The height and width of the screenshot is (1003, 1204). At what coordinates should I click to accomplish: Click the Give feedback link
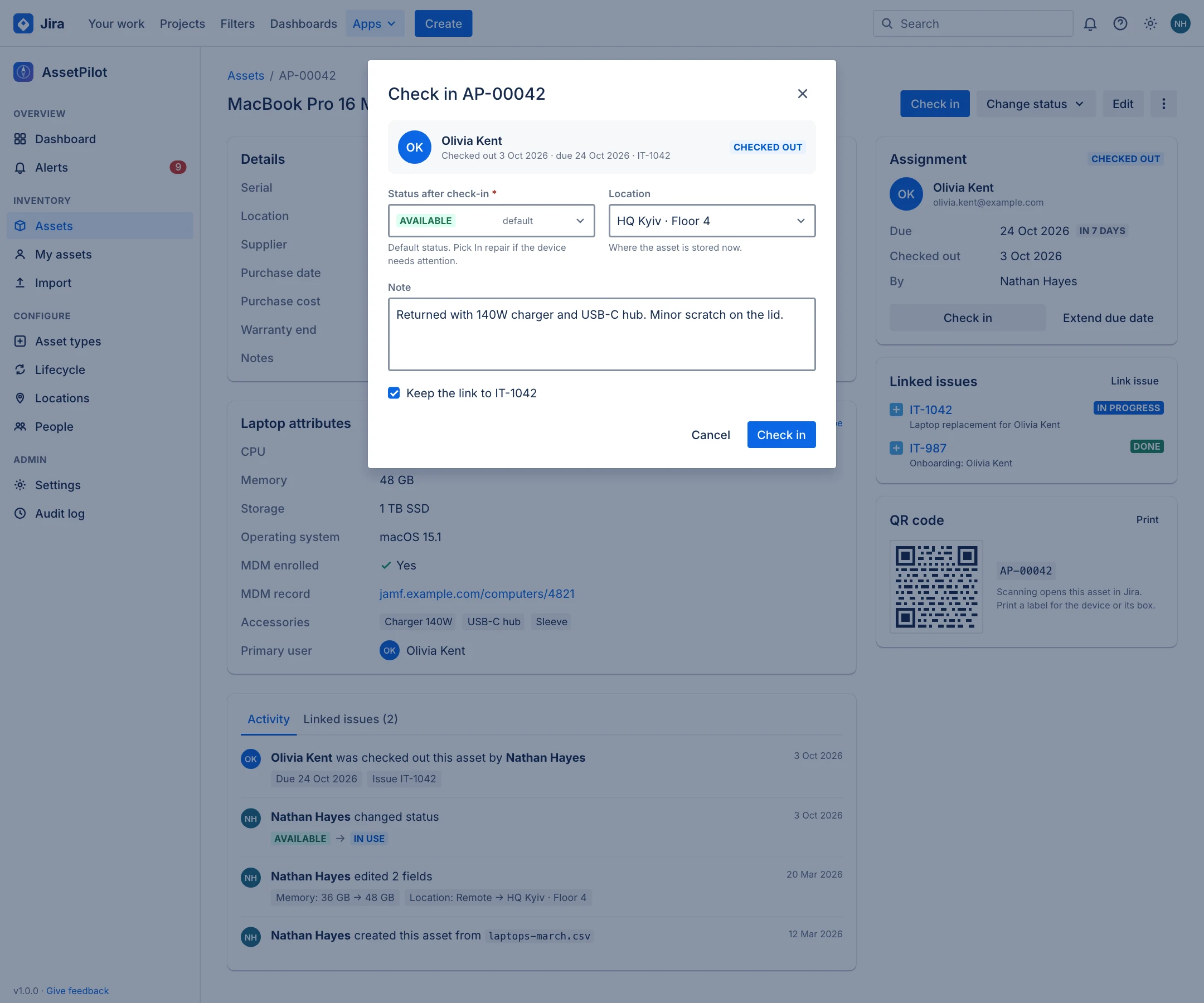coord(77,991)
